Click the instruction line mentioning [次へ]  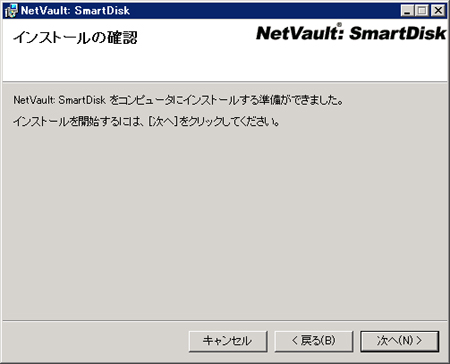click(x=146, y=121)
